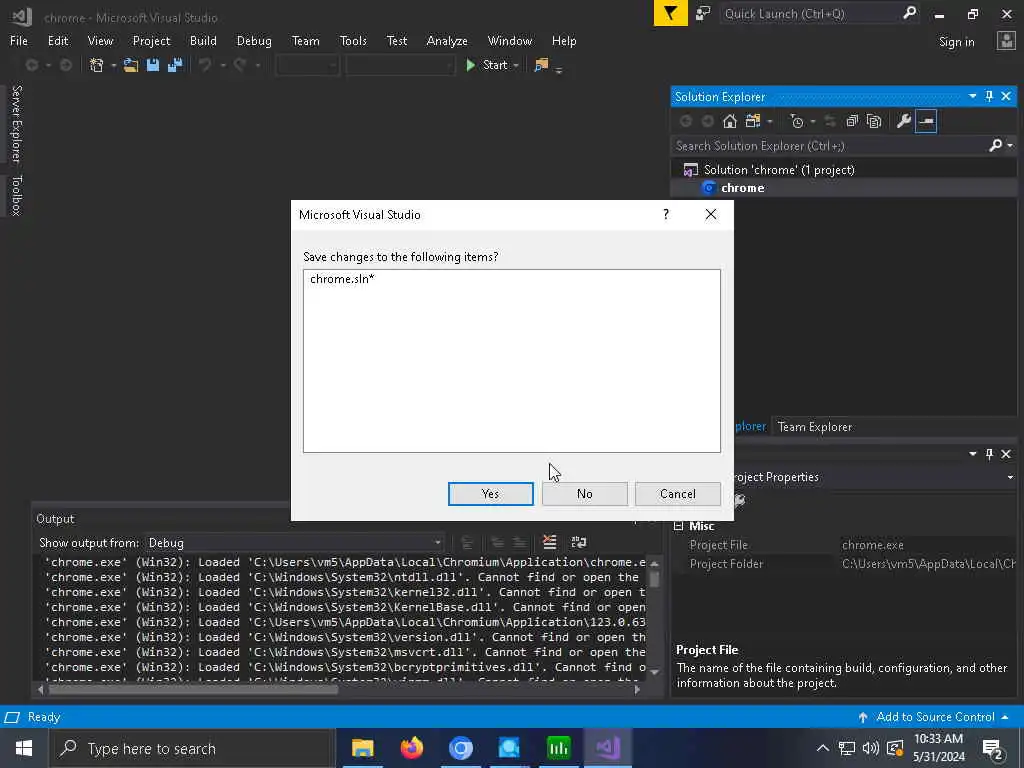Viewport: 1024px width, 768px height.
Task: Click Add to Source Control
Action: [935, 717]
